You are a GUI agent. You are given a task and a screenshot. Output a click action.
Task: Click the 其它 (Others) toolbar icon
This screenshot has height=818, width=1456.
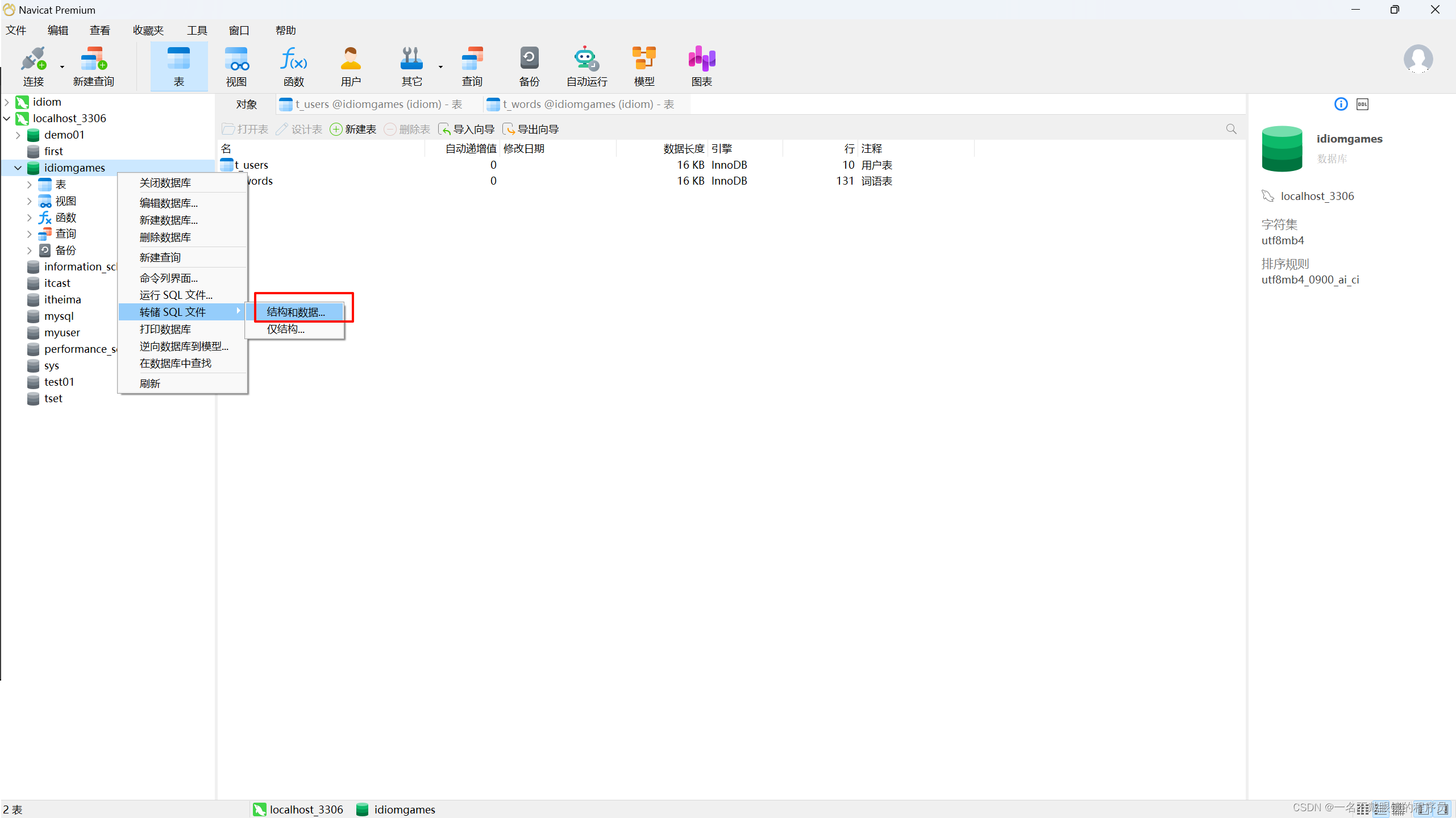(411, 66)
